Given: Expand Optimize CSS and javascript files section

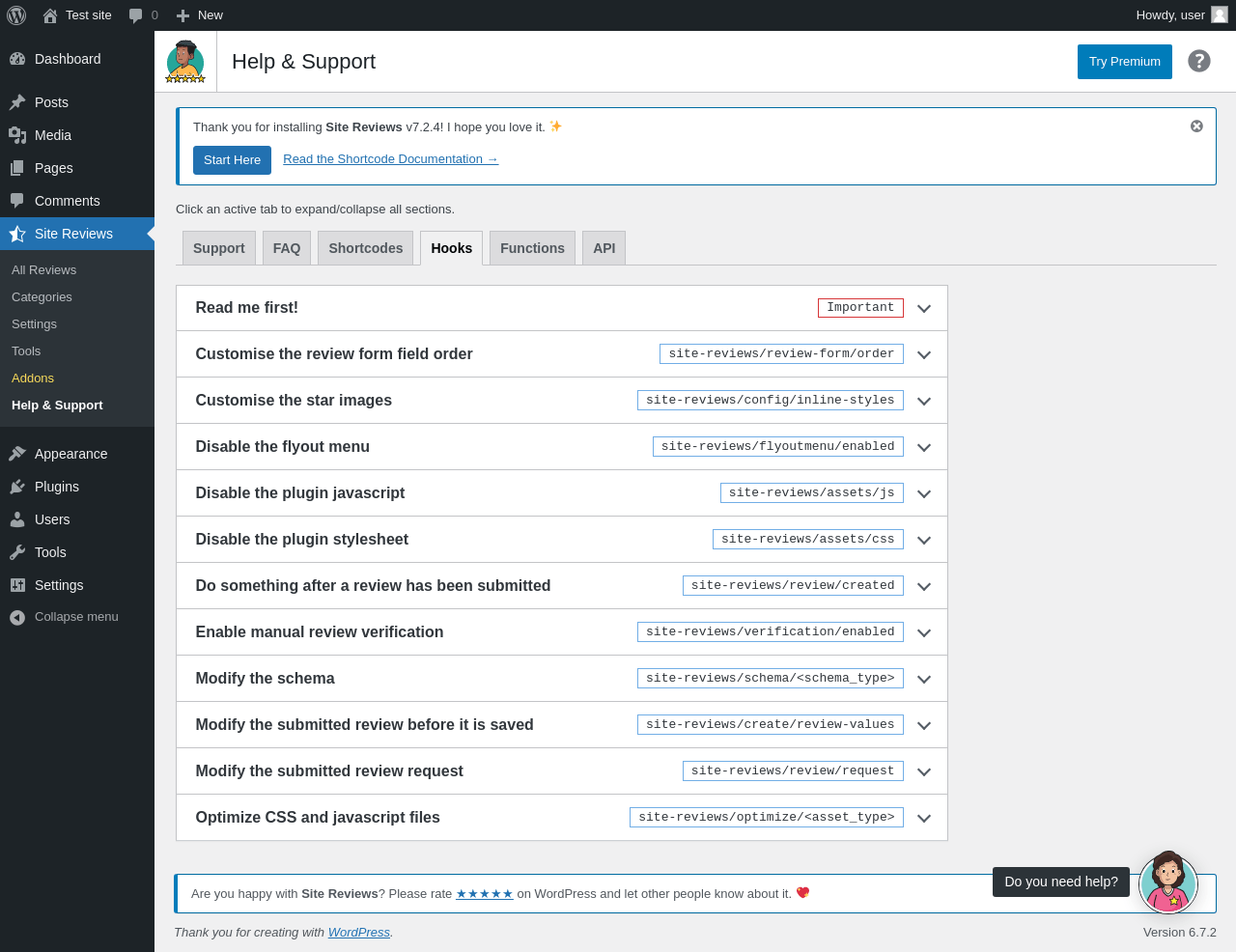Looking at the screenshot, I should (x=562, y=818).
